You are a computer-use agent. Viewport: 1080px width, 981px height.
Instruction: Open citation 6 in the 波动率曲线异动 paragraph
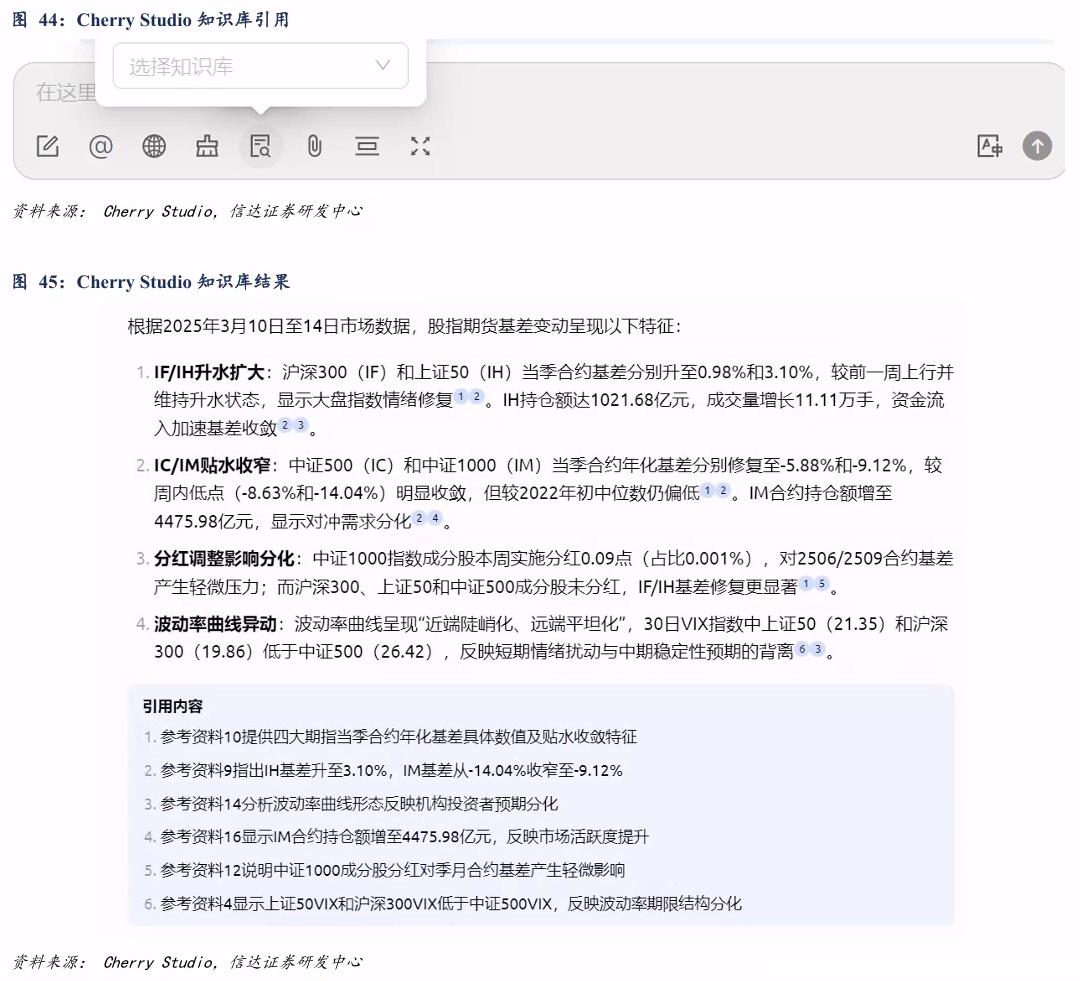coord(802,649)
